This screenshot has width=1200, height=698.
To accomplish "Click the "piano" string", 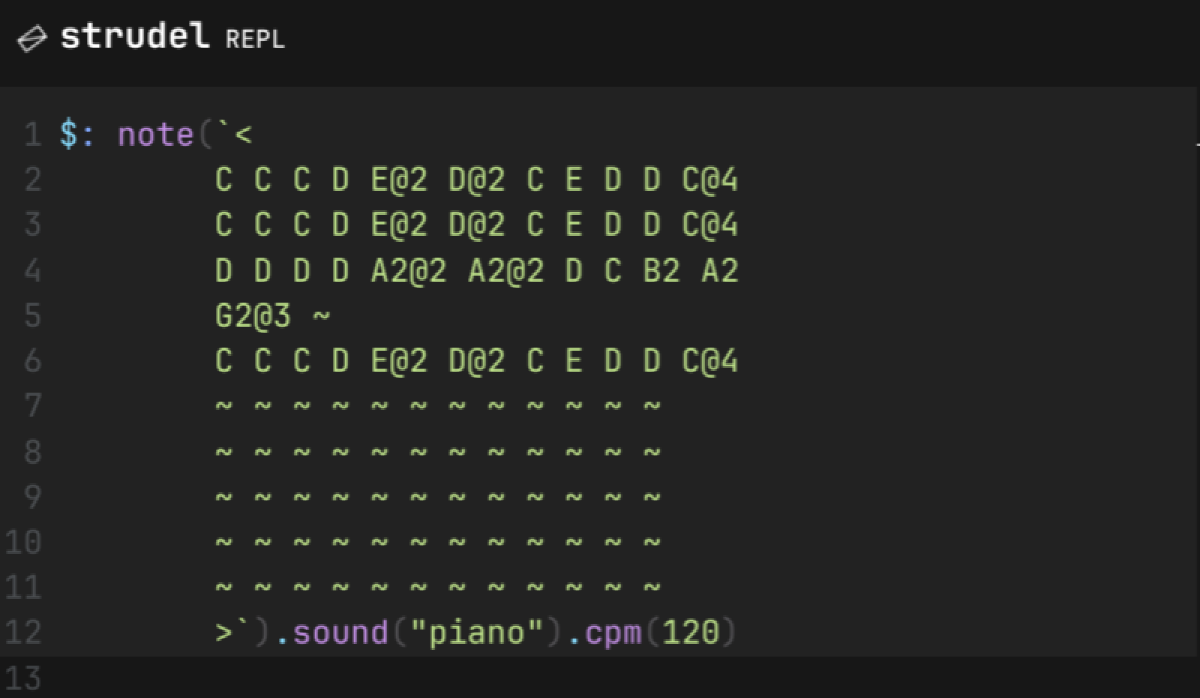I will 477,633.
